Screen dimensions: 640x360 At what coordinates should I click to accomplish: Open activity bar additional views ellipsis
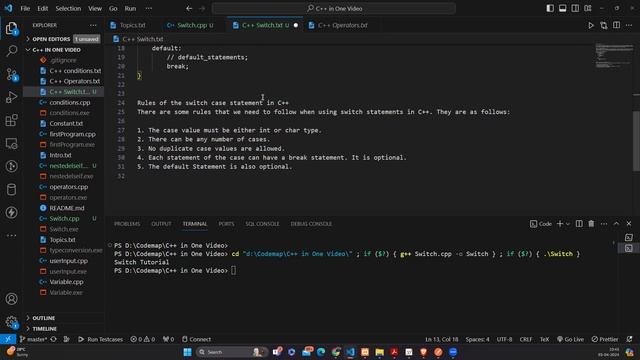(x=11, y=236)
